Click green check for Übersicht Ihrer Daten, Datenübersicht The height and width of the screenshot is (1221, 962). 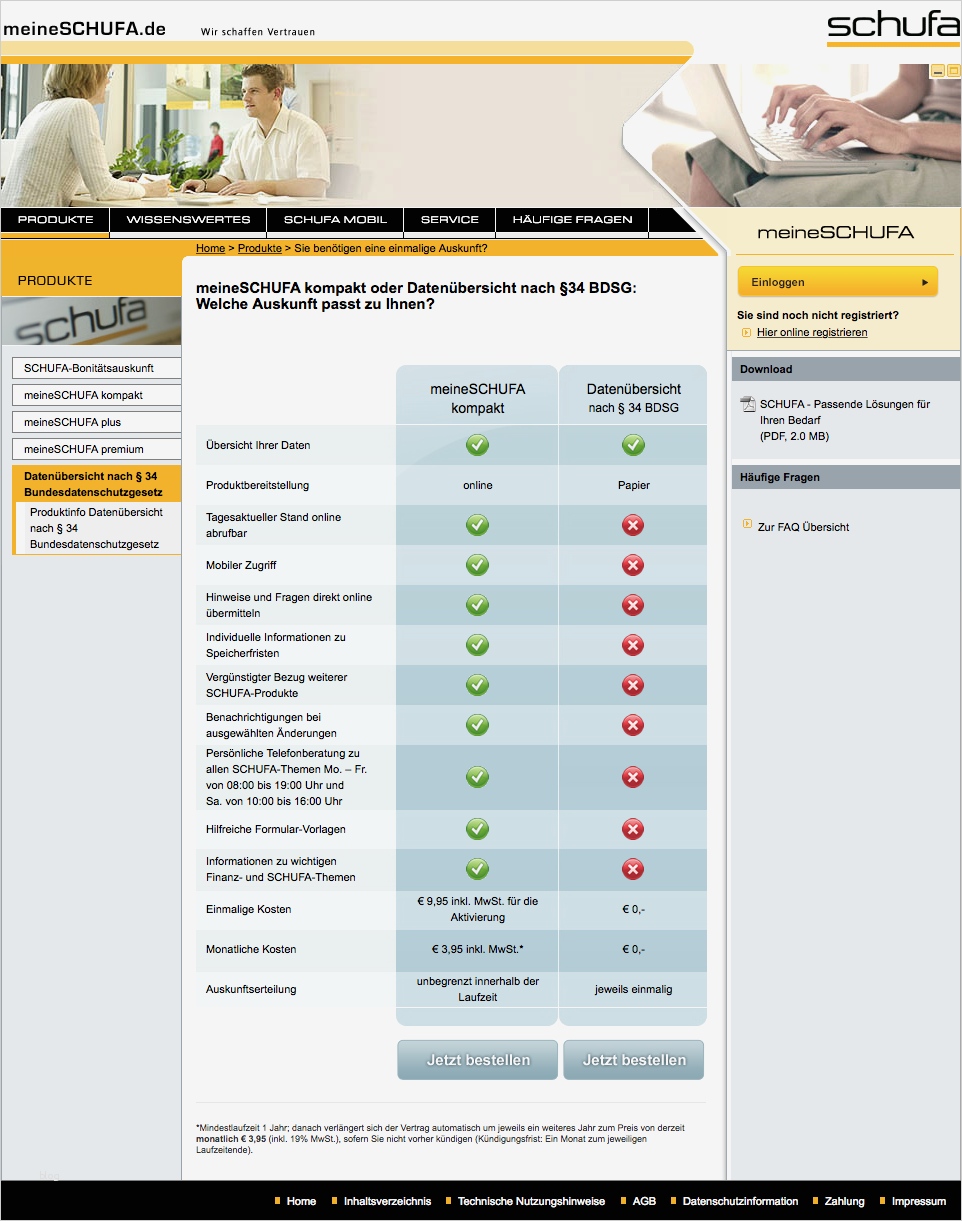[633, 445]
